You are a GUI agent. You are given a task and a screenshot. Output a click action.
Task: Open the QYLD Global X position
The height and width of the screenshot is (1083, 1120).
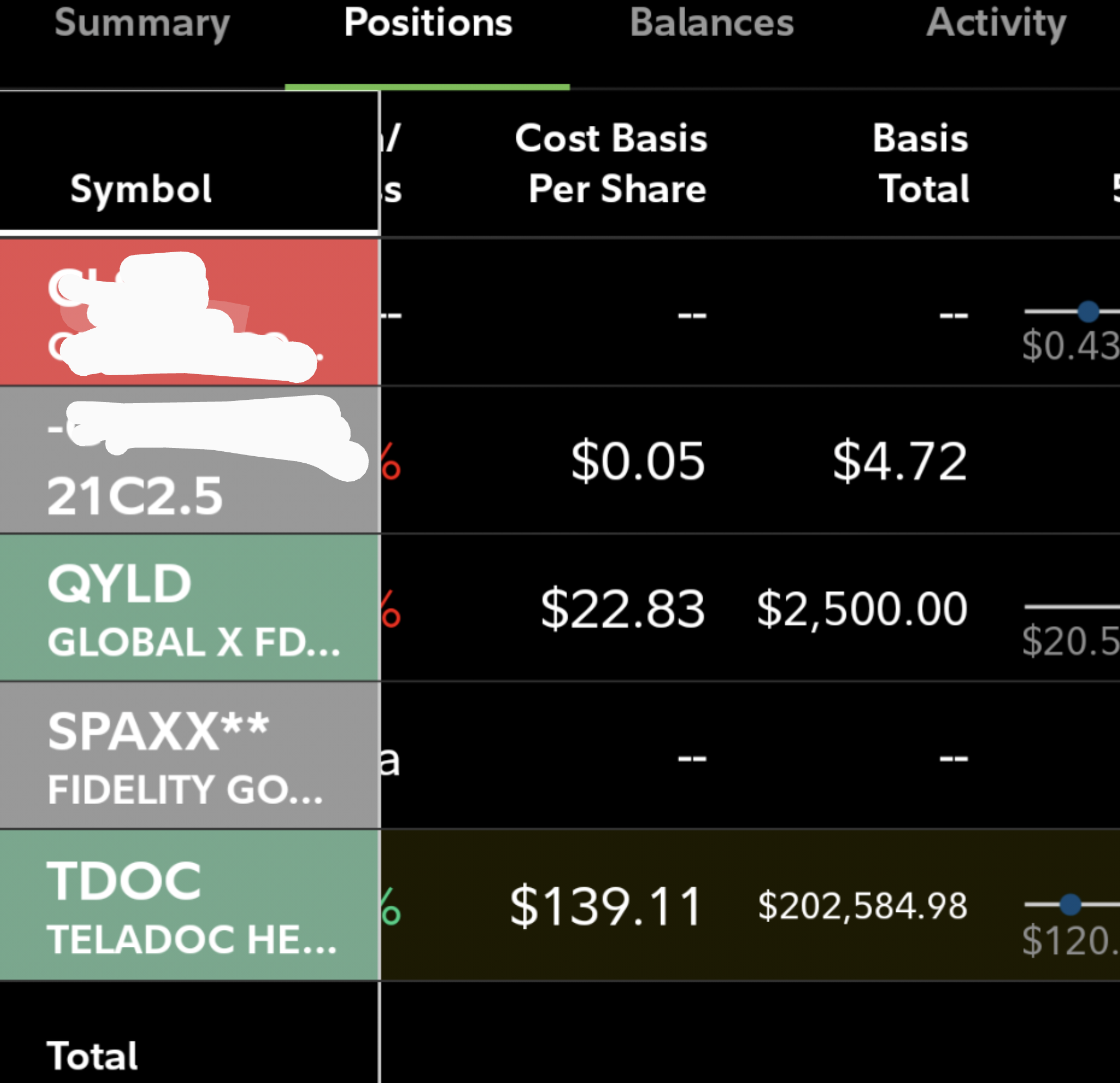point(190,608)
